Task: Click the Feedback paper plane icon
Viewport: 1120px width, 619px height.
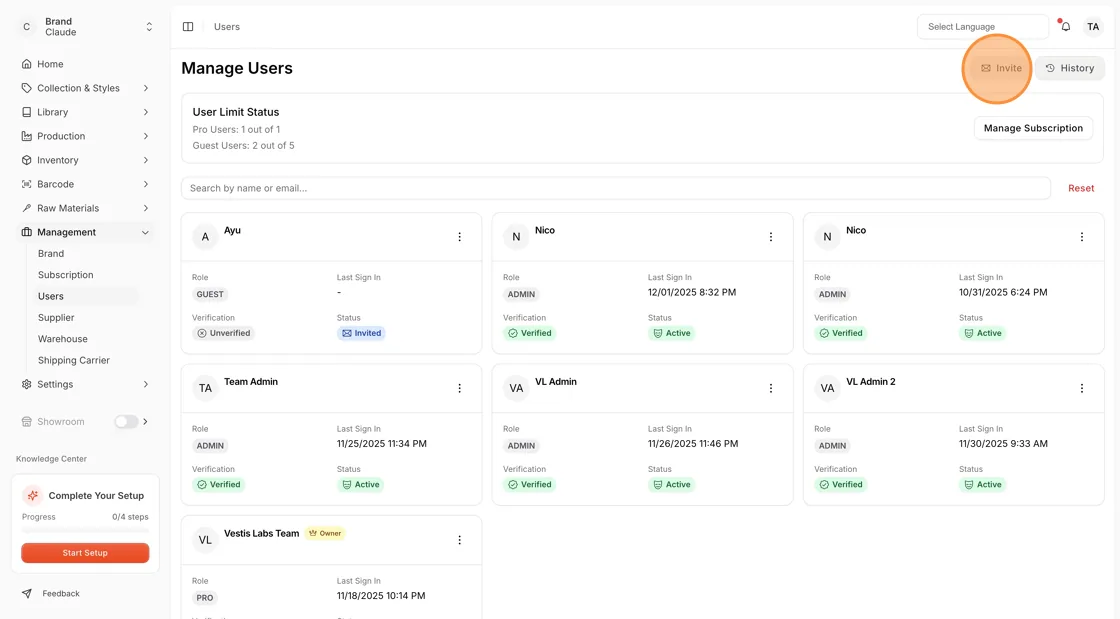Action: [26, 593]
